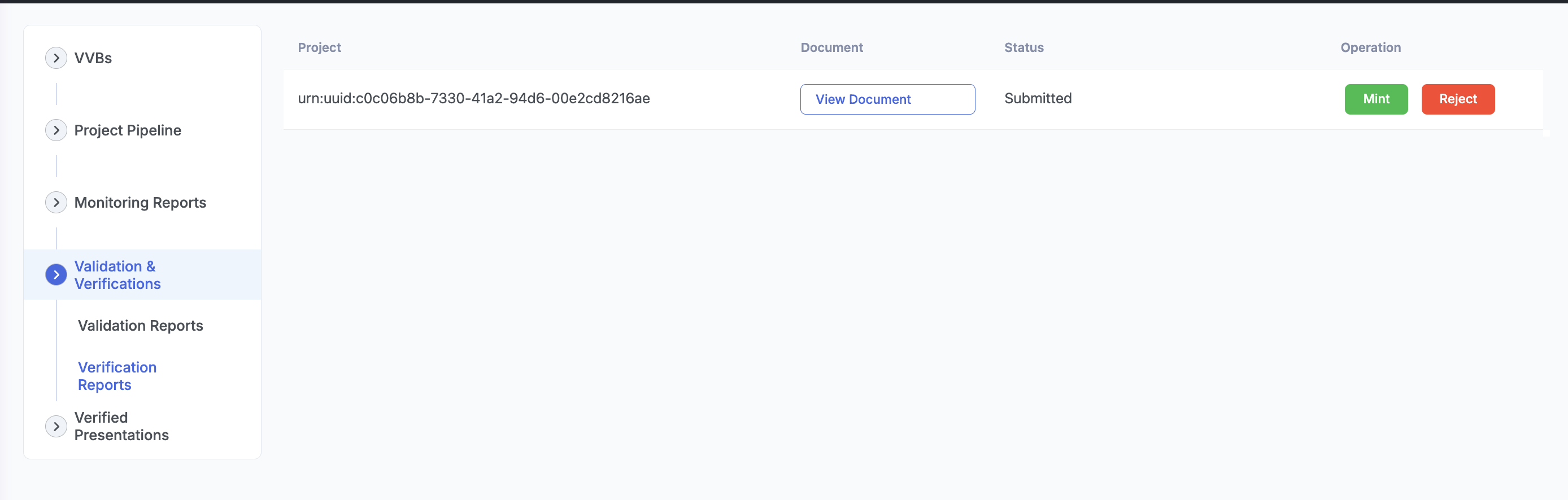Click the View Document button

[x=887, y=99]
